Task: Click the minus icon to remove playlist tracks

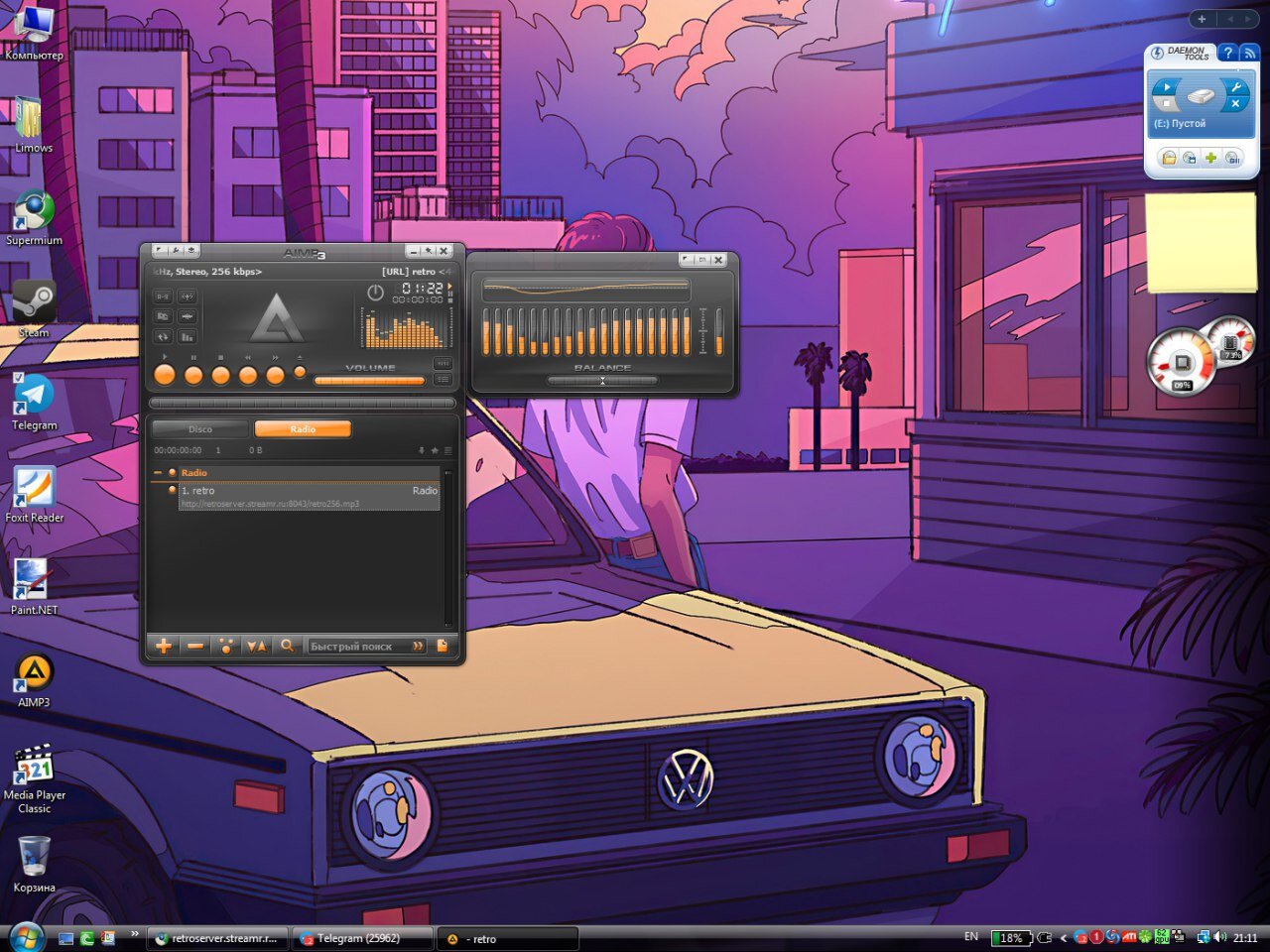Action: point(195,646)
